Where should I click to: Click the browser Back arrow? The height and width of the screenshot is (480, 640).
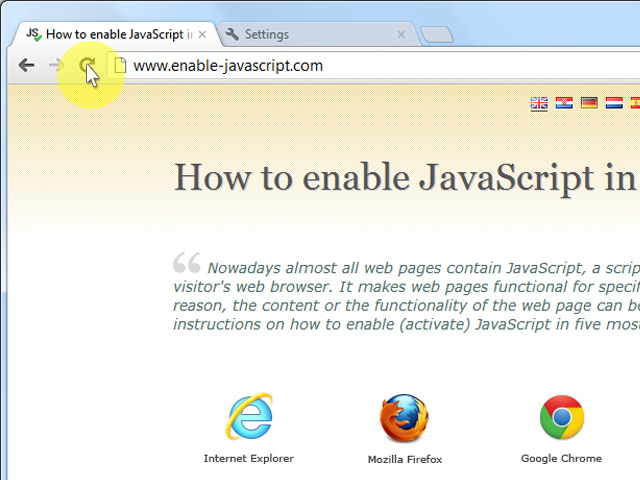pyautogui.click(x=26, y=66)
